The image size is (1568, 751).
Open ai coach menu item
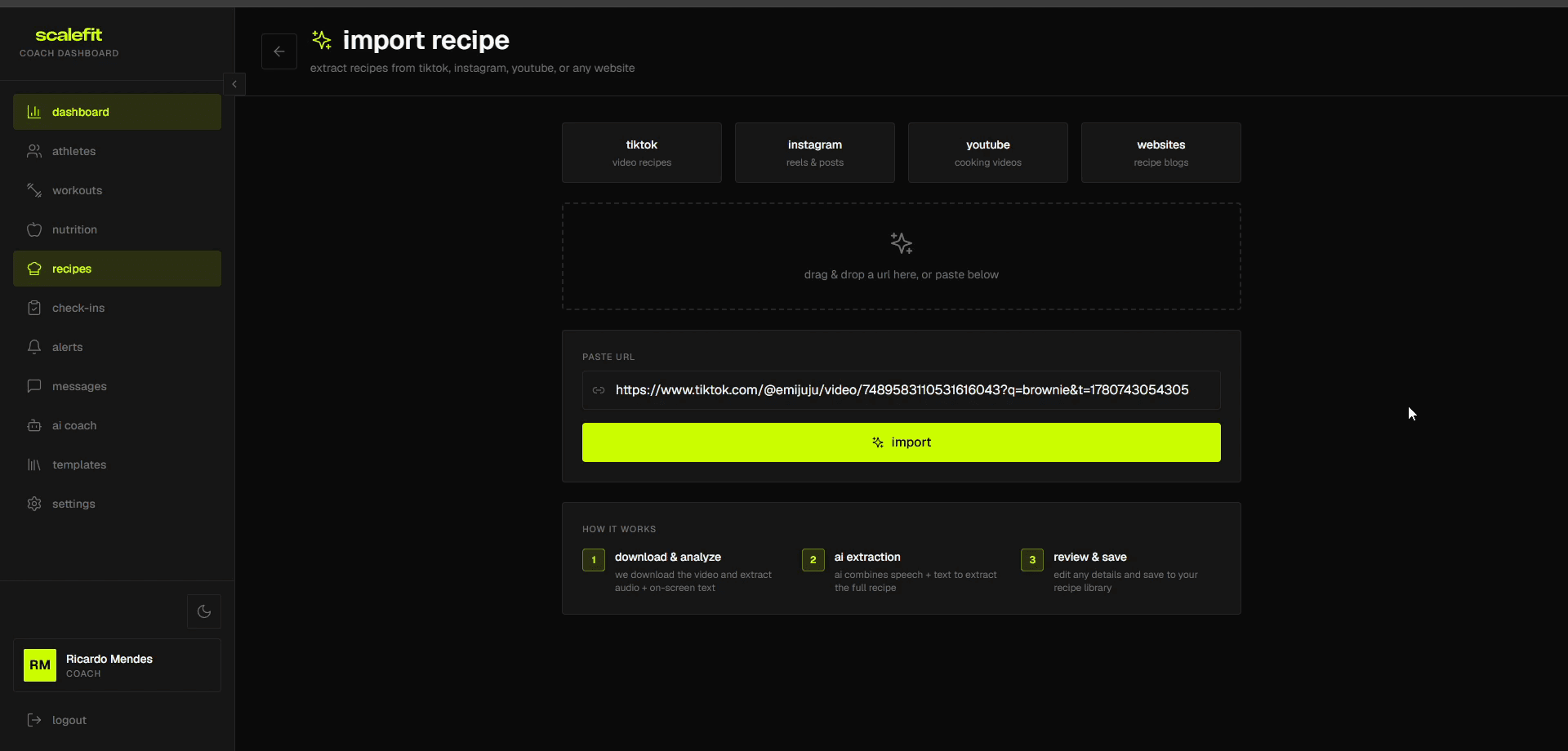[117, 425]
